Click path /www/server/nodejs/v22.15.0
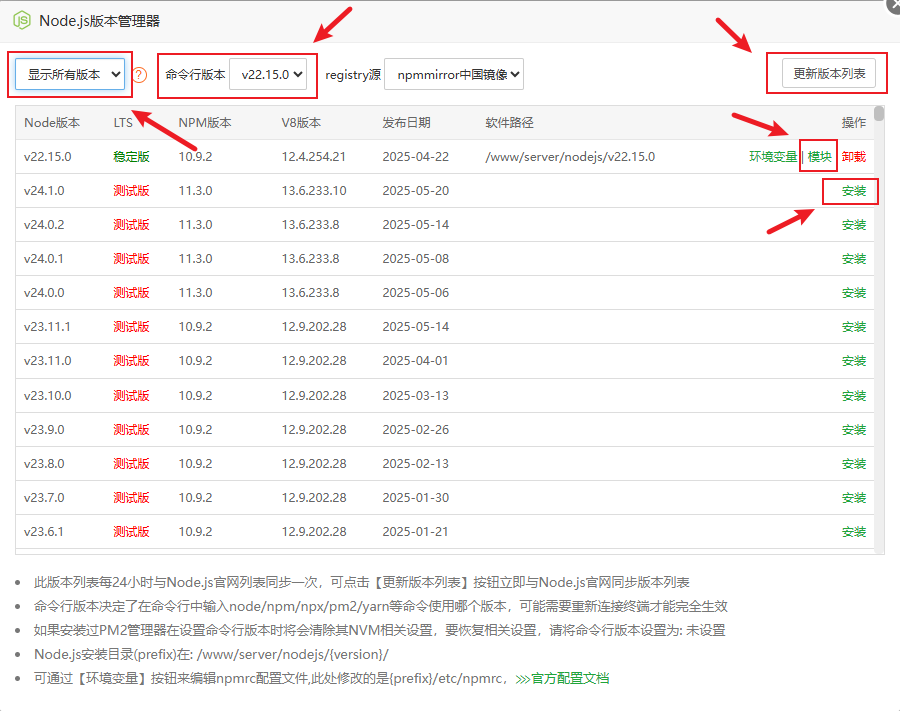 (570, 157)
